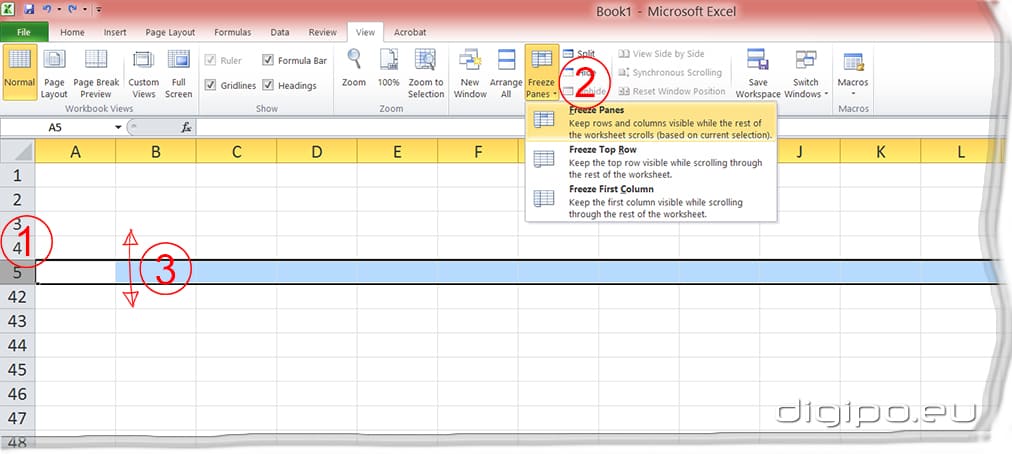Click the Save icon in quick access toolbar
The height and width of the screenshot is (454, 1012).
pos(29,10)
